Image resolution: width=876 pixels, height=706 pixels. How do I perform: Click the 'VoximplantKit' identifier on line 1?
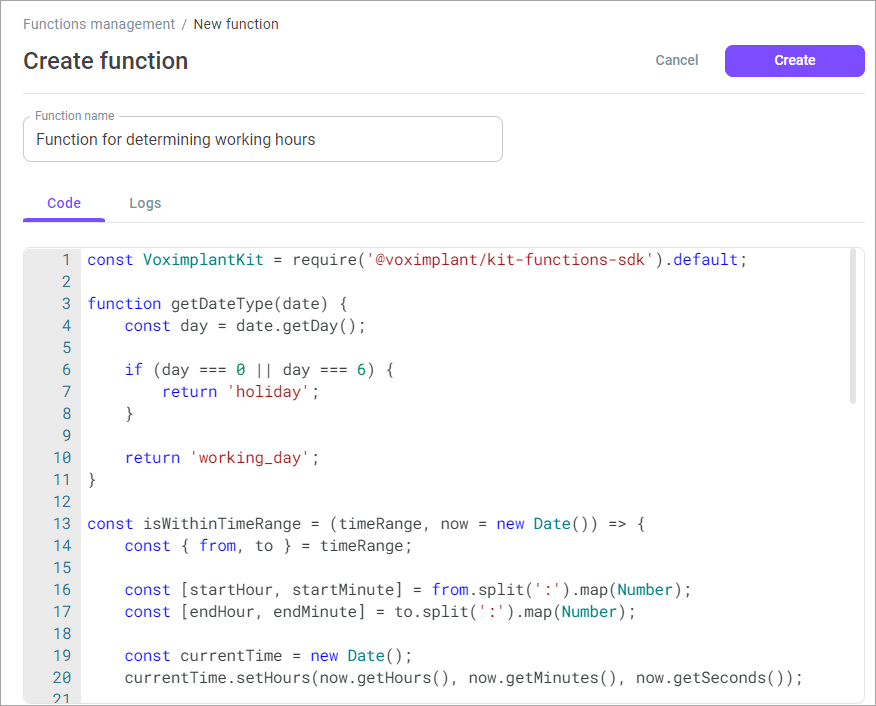pyautogui.click(x=203, y=260)
